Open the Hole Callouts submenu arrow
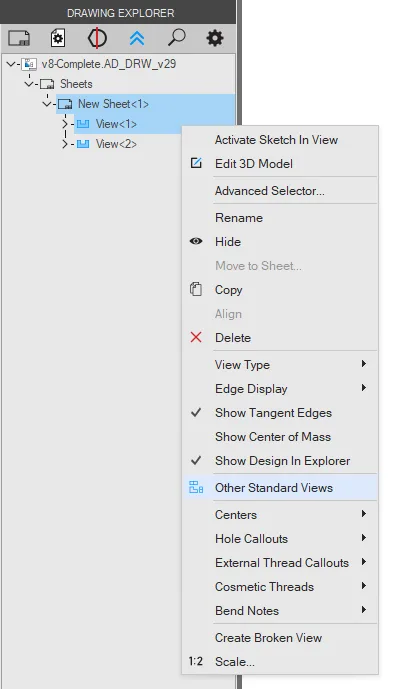Image resolution: width=393 pixels, height=689 pixels. coord(364,538)
